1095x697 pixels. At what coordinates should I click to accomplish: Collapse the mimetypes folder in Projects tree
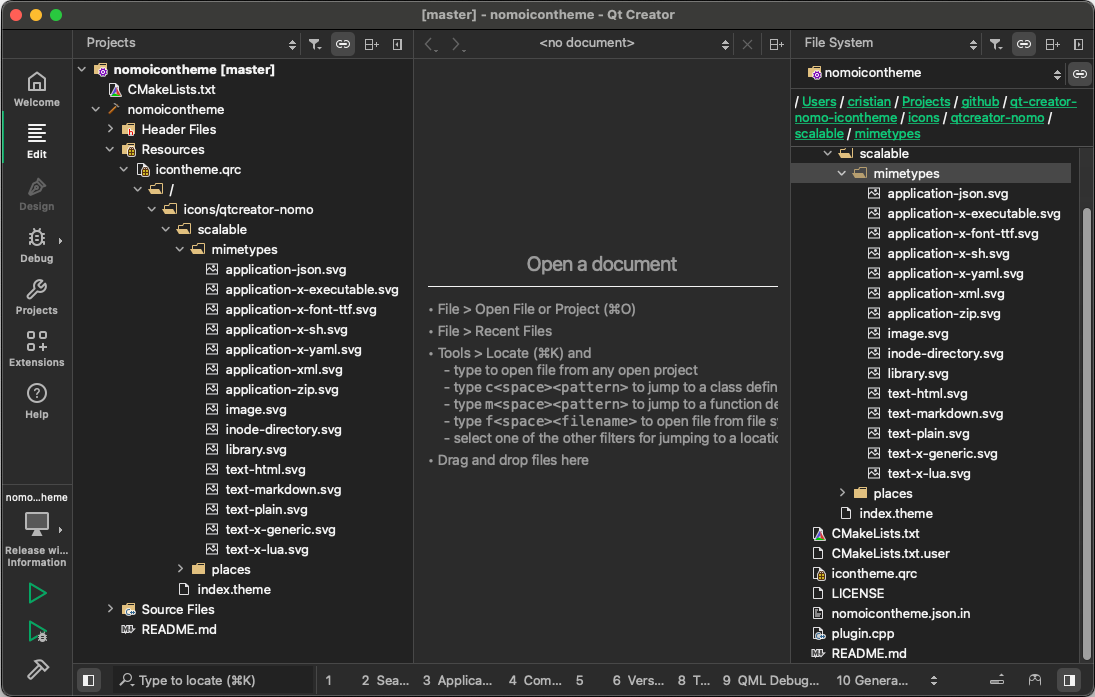[x=179, y=249]
